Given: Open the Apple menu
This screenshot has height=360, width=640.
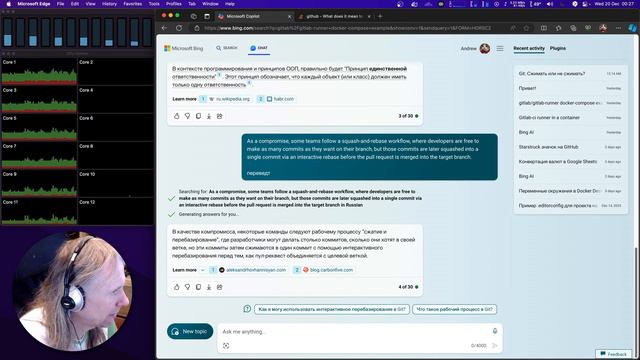Looking at the screenshot, I should point(8,4).
